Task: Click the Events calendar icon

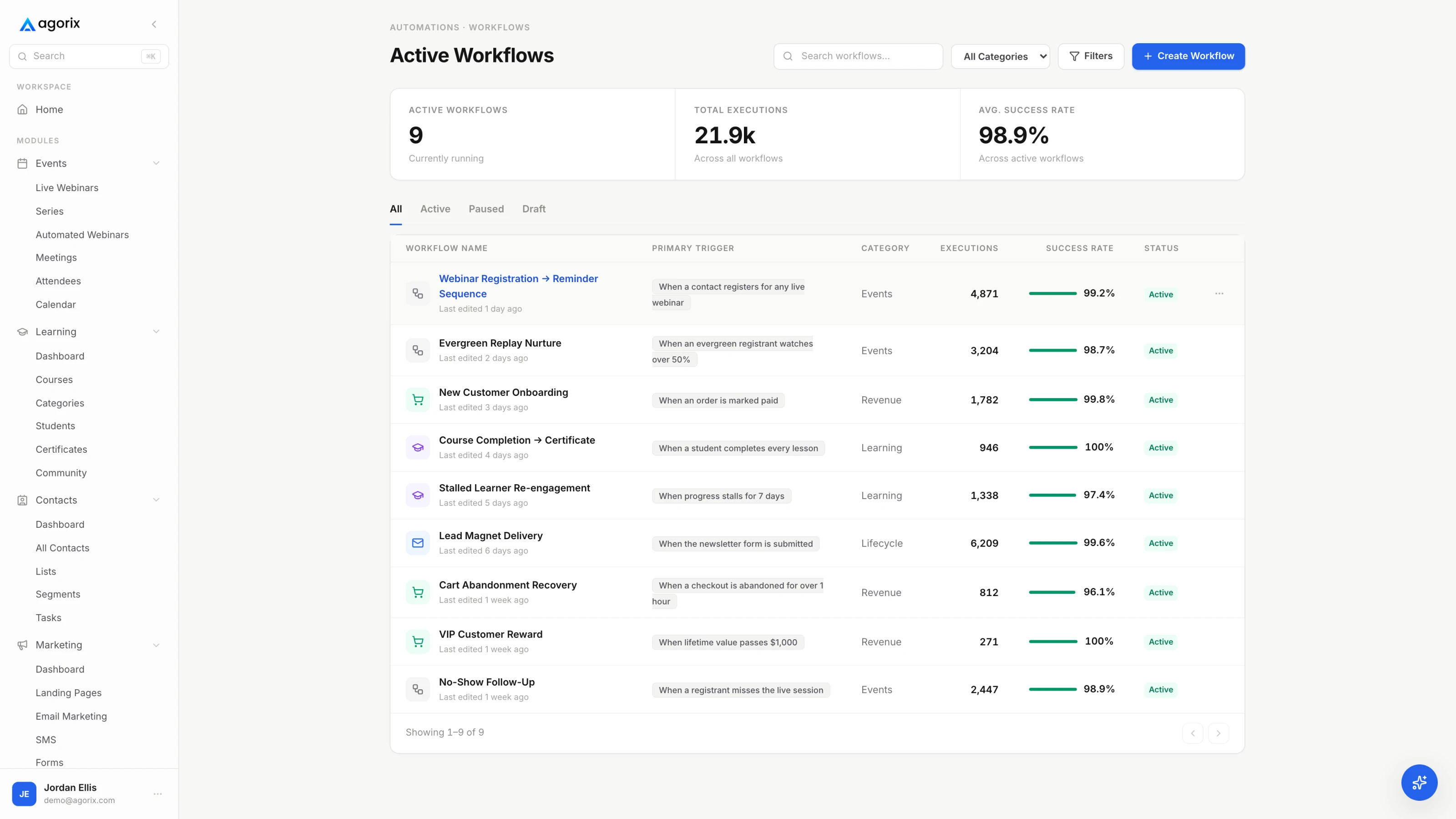Action: 23,163
